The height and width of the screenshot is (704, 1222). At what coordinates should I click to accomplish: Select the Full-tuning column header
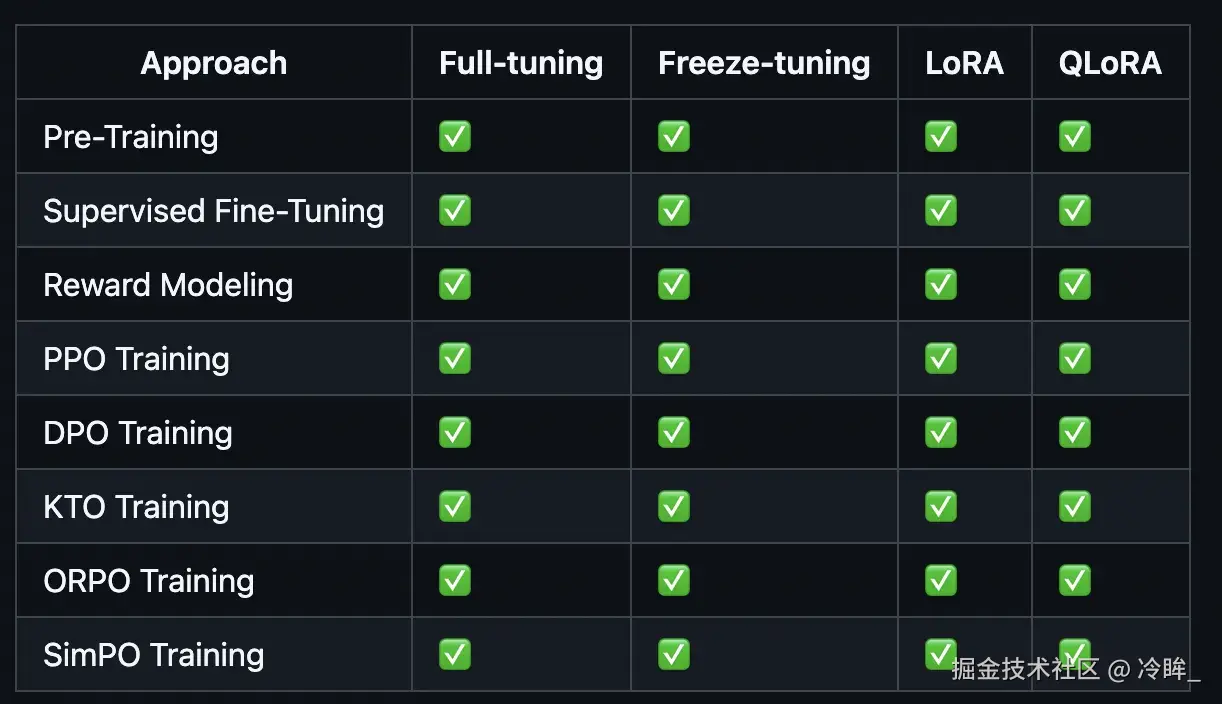tap(521, 63)
